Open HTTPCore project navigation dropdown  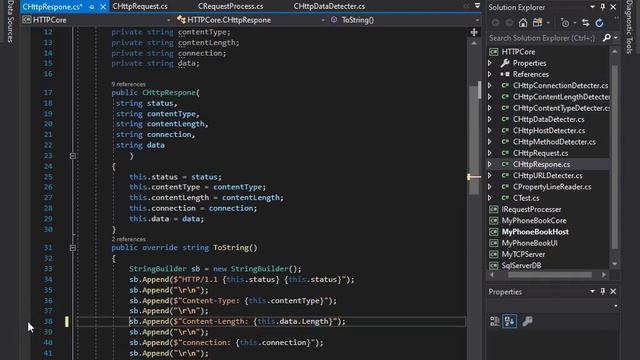pyautogui.click(x=168, y=20)
